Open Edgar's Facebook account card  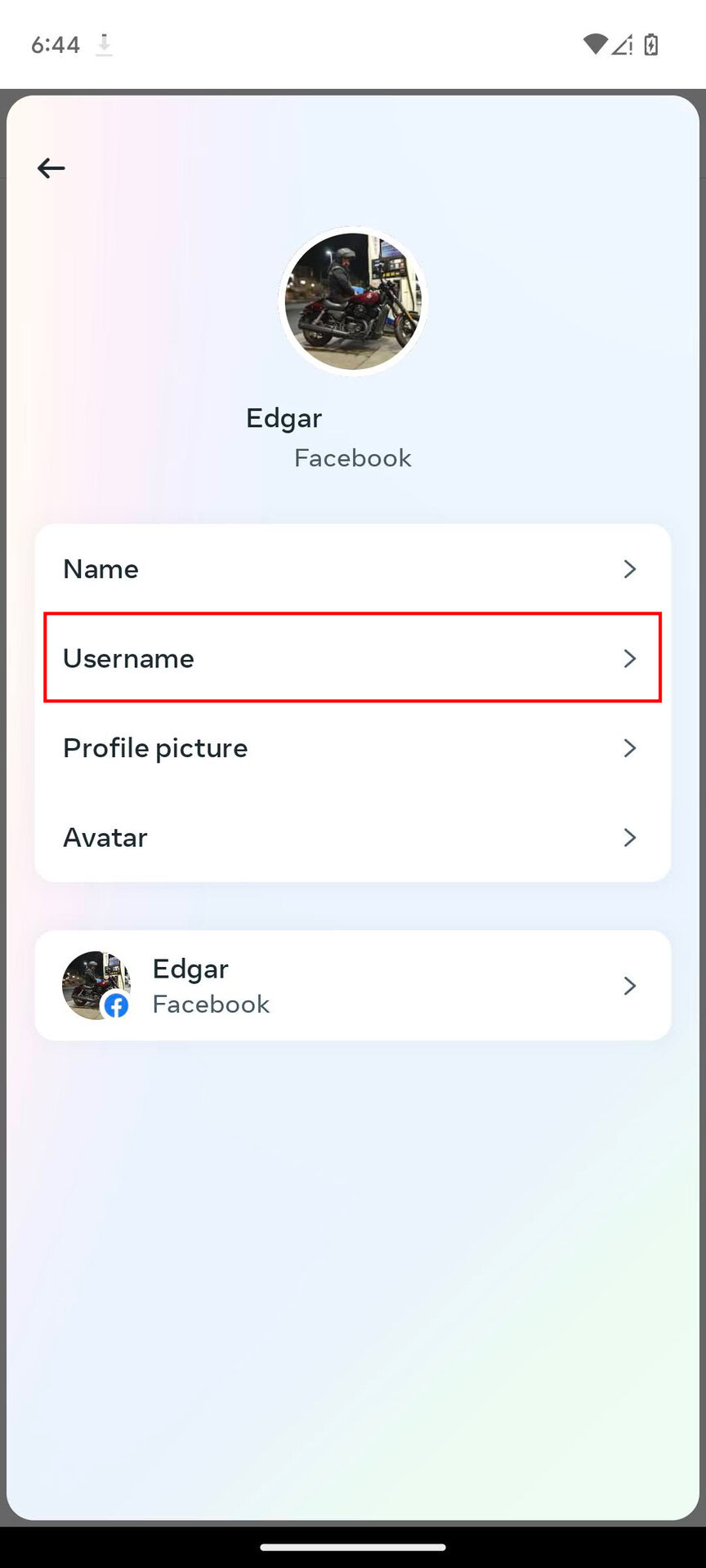coord(353,986)
